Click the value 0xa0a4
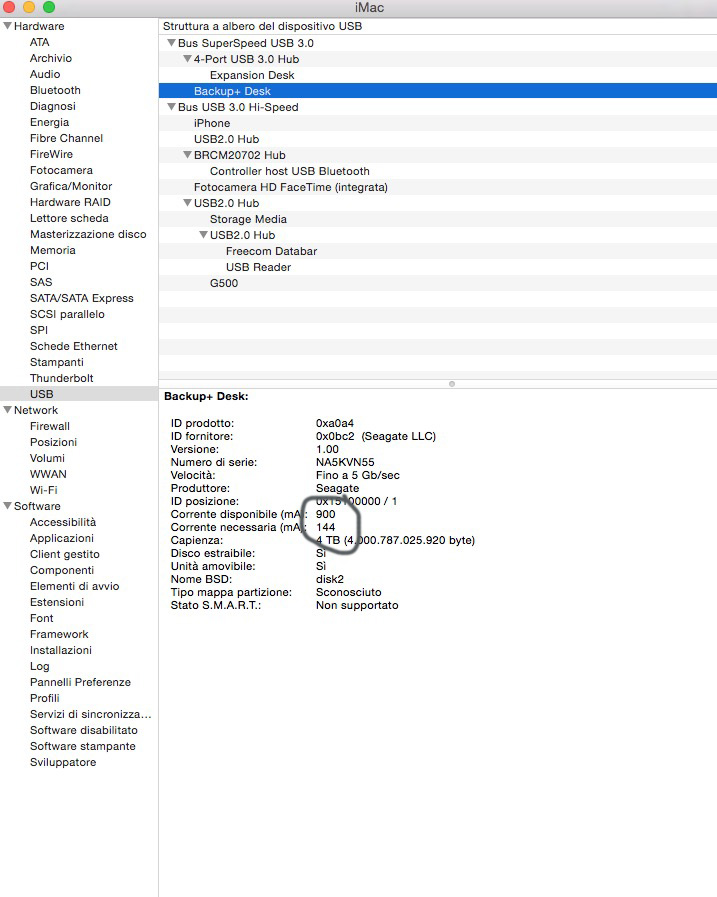Image resolution: width=717 pixels, height=897 pixels. pyautogui.click(x=335, y=423)
